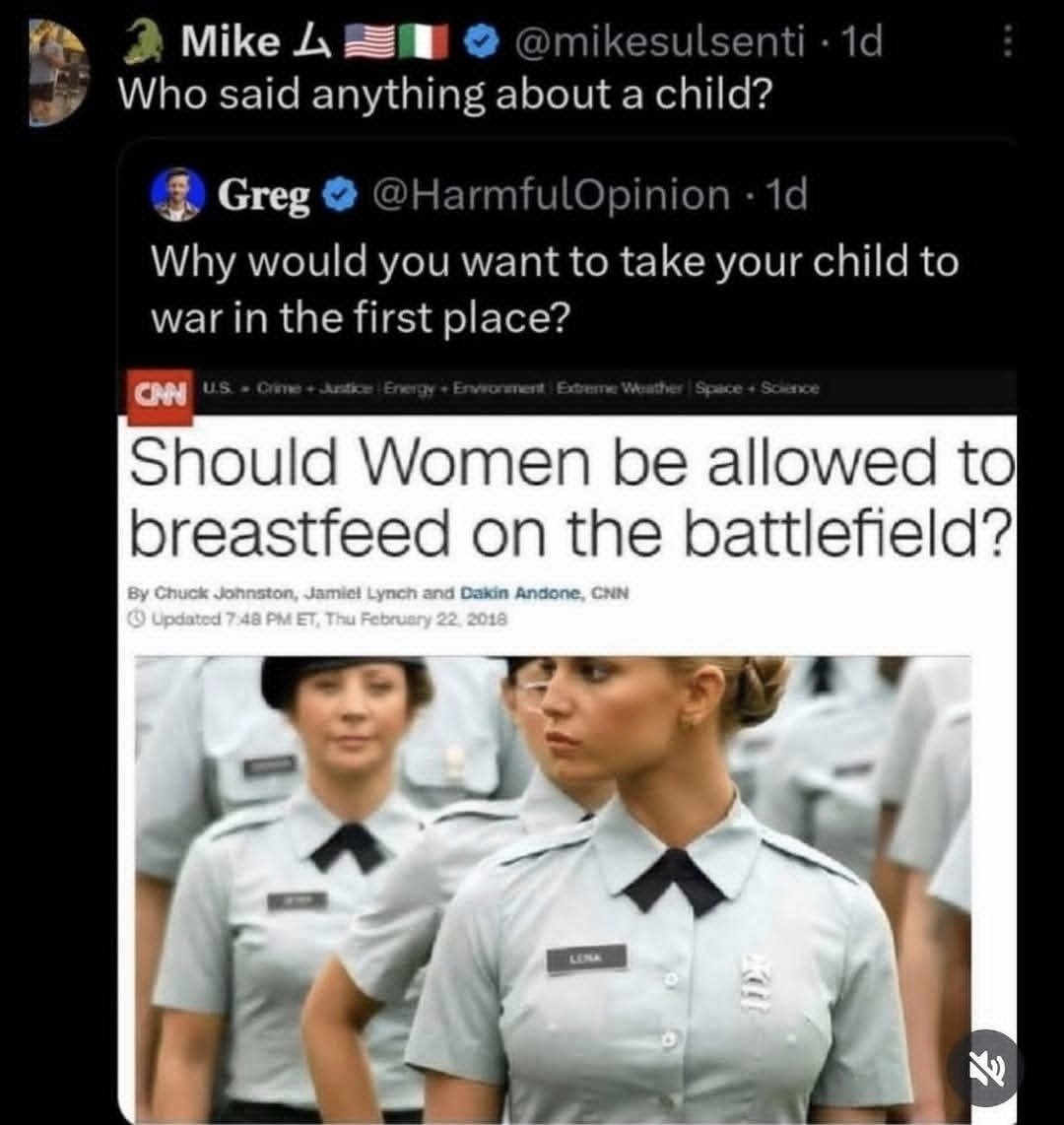Open Mike's profile picture avatar
Image resolution: width=1064 pixels, height=1125 pixels.
(x=59, y=73)
